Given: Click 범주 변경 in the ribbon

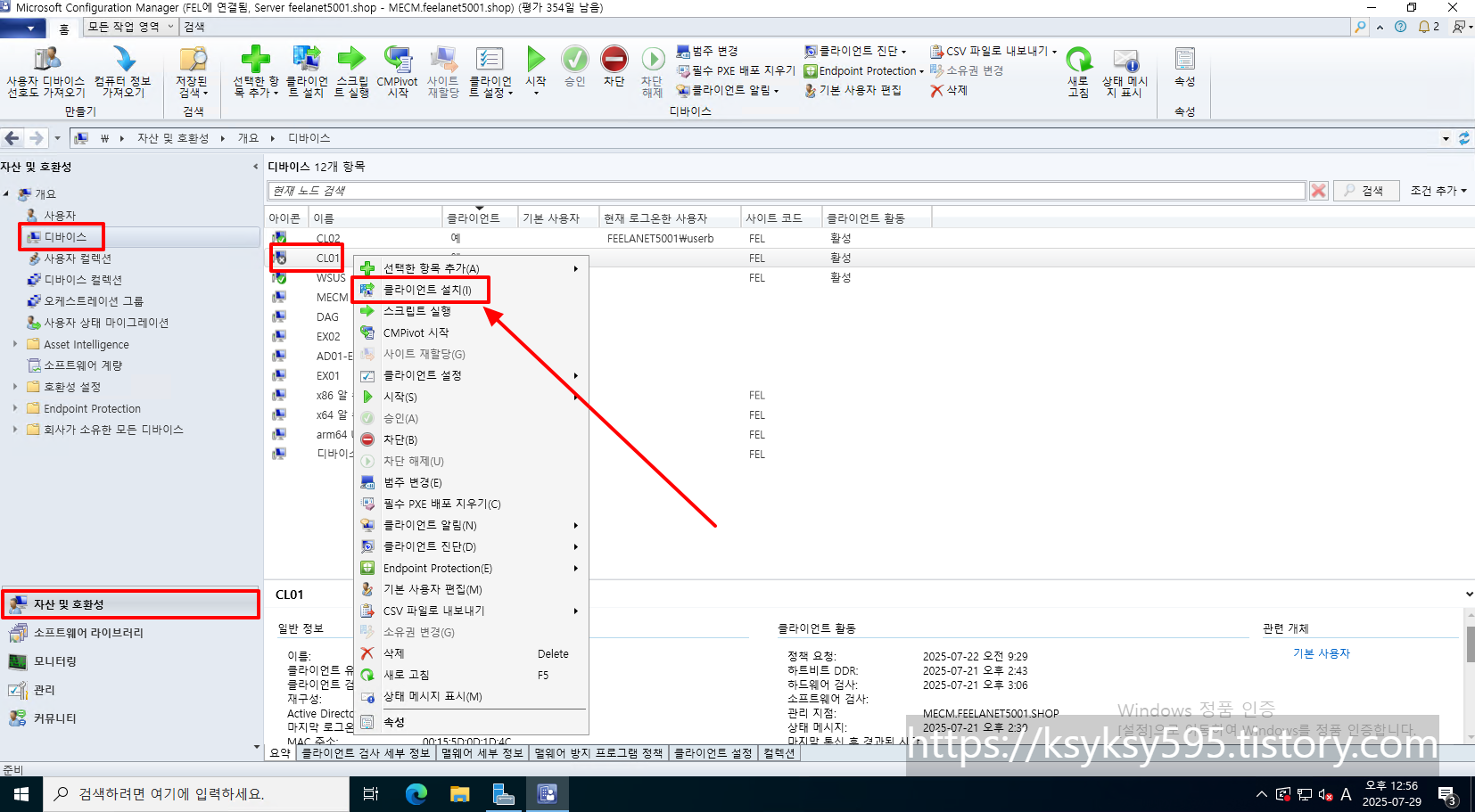Looking at the screenshot, I should click(x=707, y=52).
